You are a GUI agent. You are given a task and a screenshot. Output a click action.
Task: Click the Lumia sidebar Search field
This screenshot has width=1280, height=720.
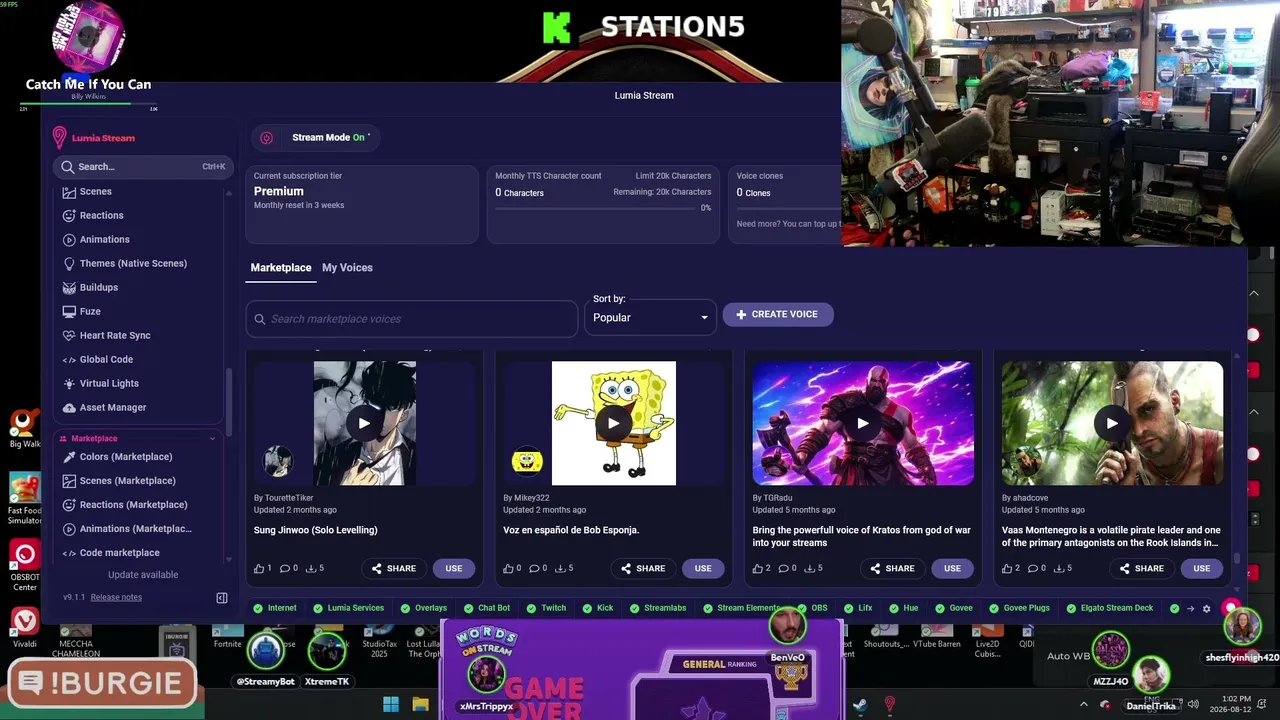pyautogui.click(x=142, y=167)
